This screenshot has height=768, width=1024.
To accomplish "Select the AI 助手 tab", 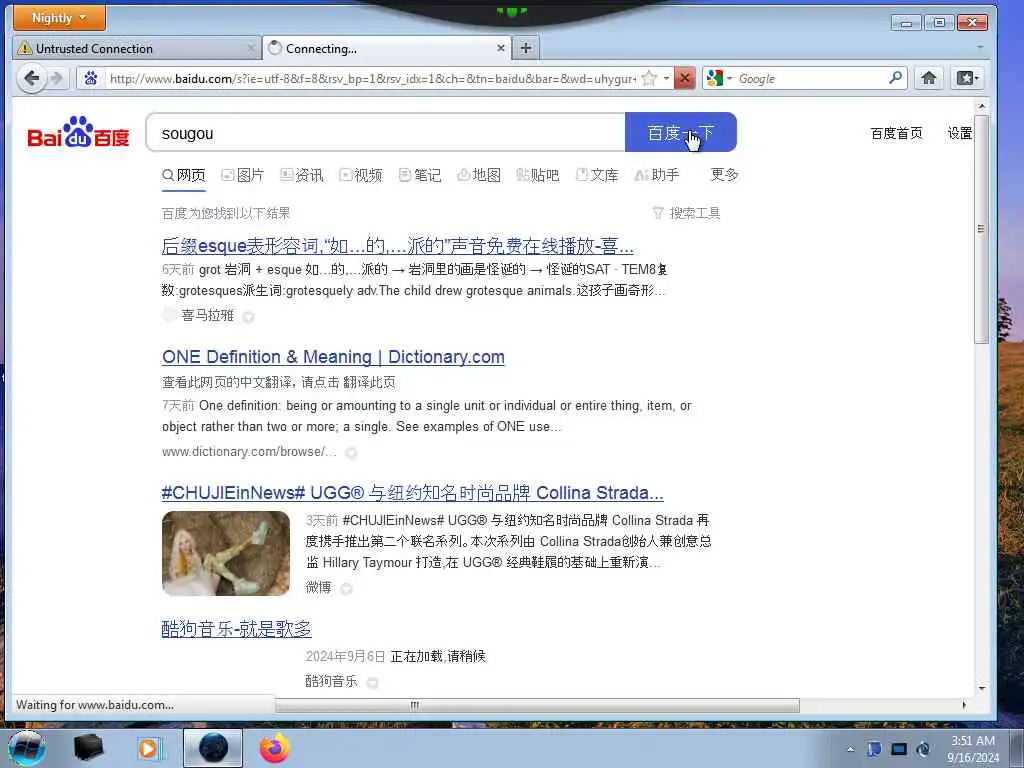I will tap(657, 175).
